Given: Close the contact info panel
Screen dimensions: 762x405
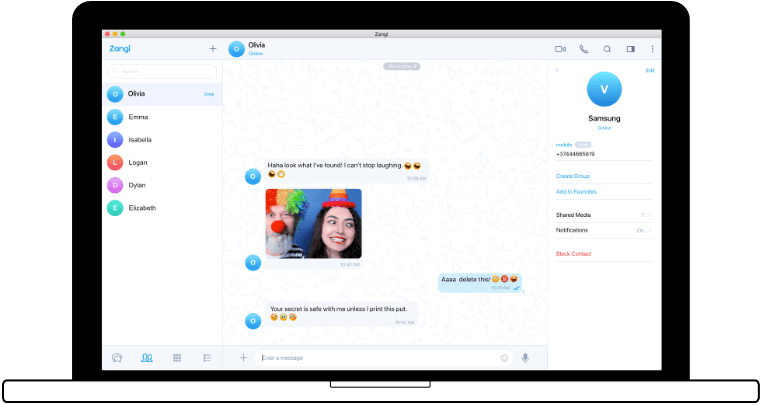Looking at the screenshot, I should (x=557, y=70).
